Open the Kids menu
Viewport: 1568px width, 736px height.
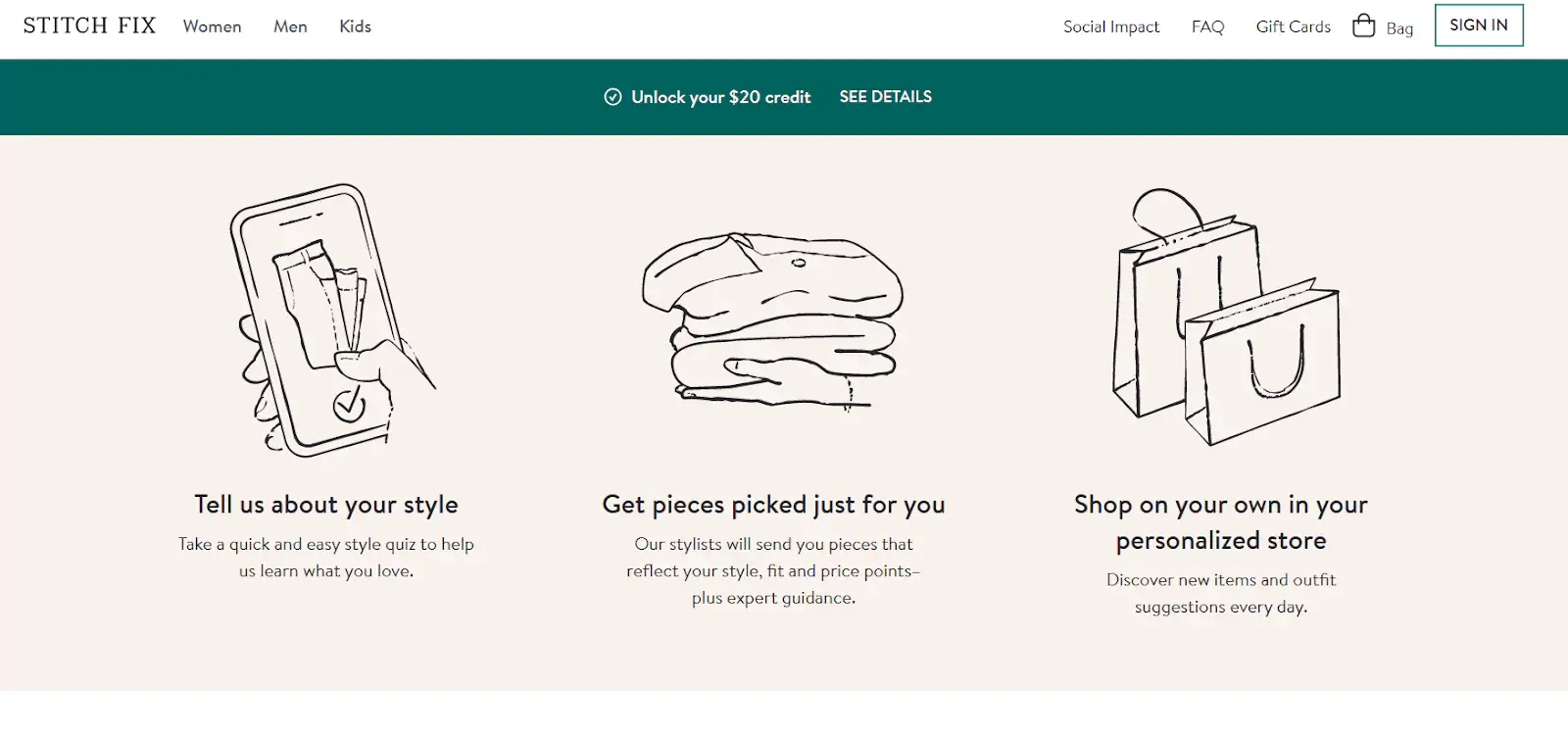pyautogui.click(x=355, y=26)
